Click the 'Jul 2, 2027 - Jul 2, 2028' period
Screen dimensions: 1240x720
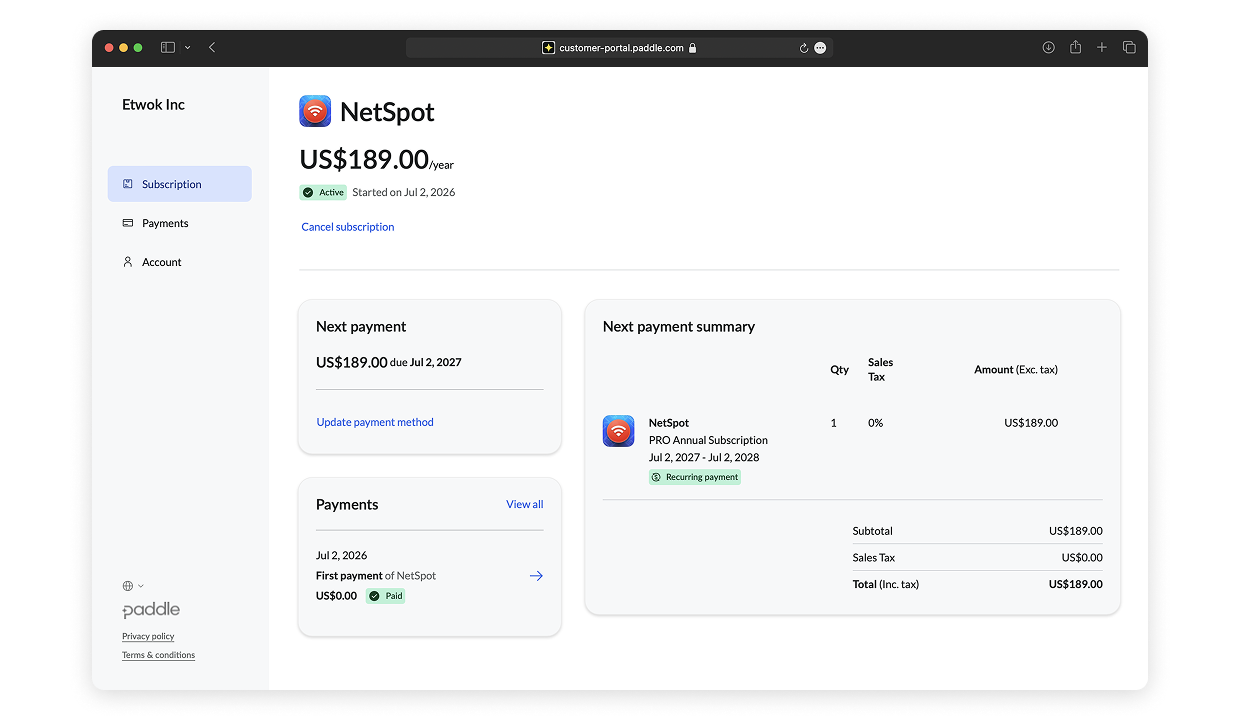coord(704,457)
